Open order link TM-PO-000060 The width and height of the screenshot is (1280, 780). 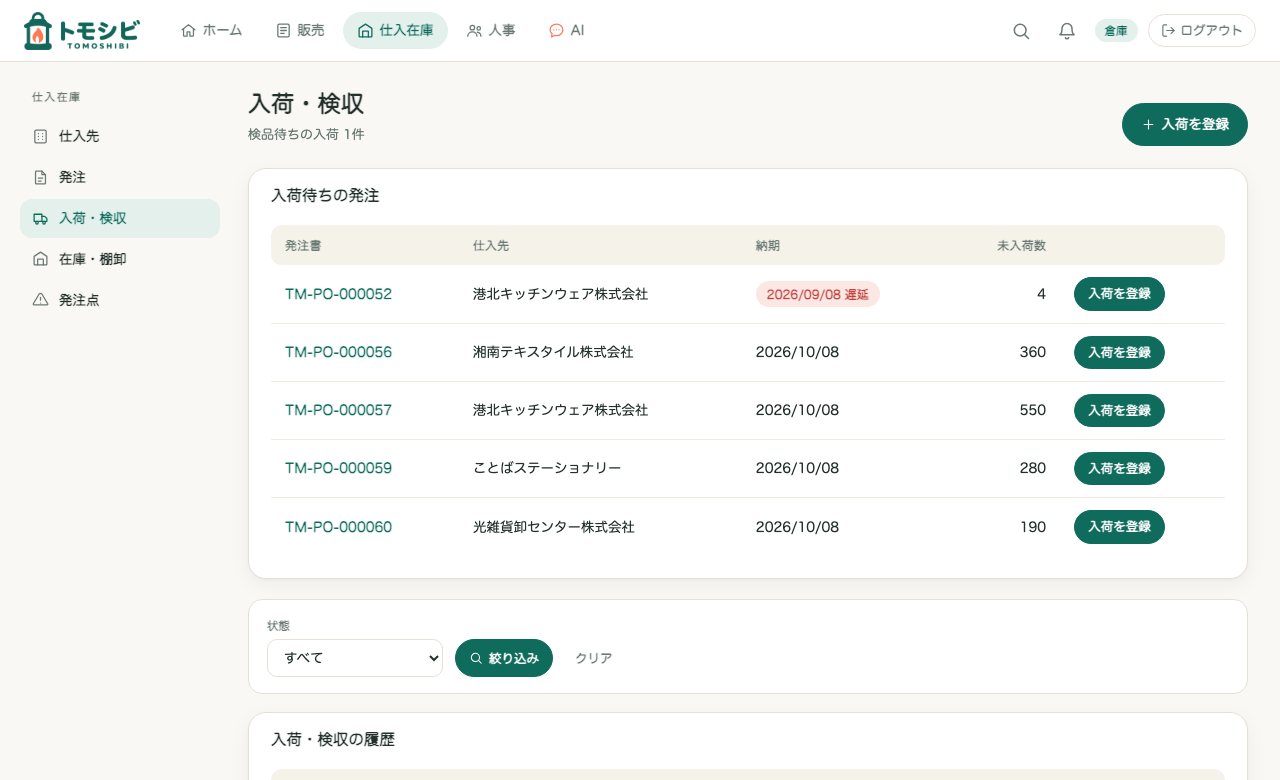click(x=338, y=527)
